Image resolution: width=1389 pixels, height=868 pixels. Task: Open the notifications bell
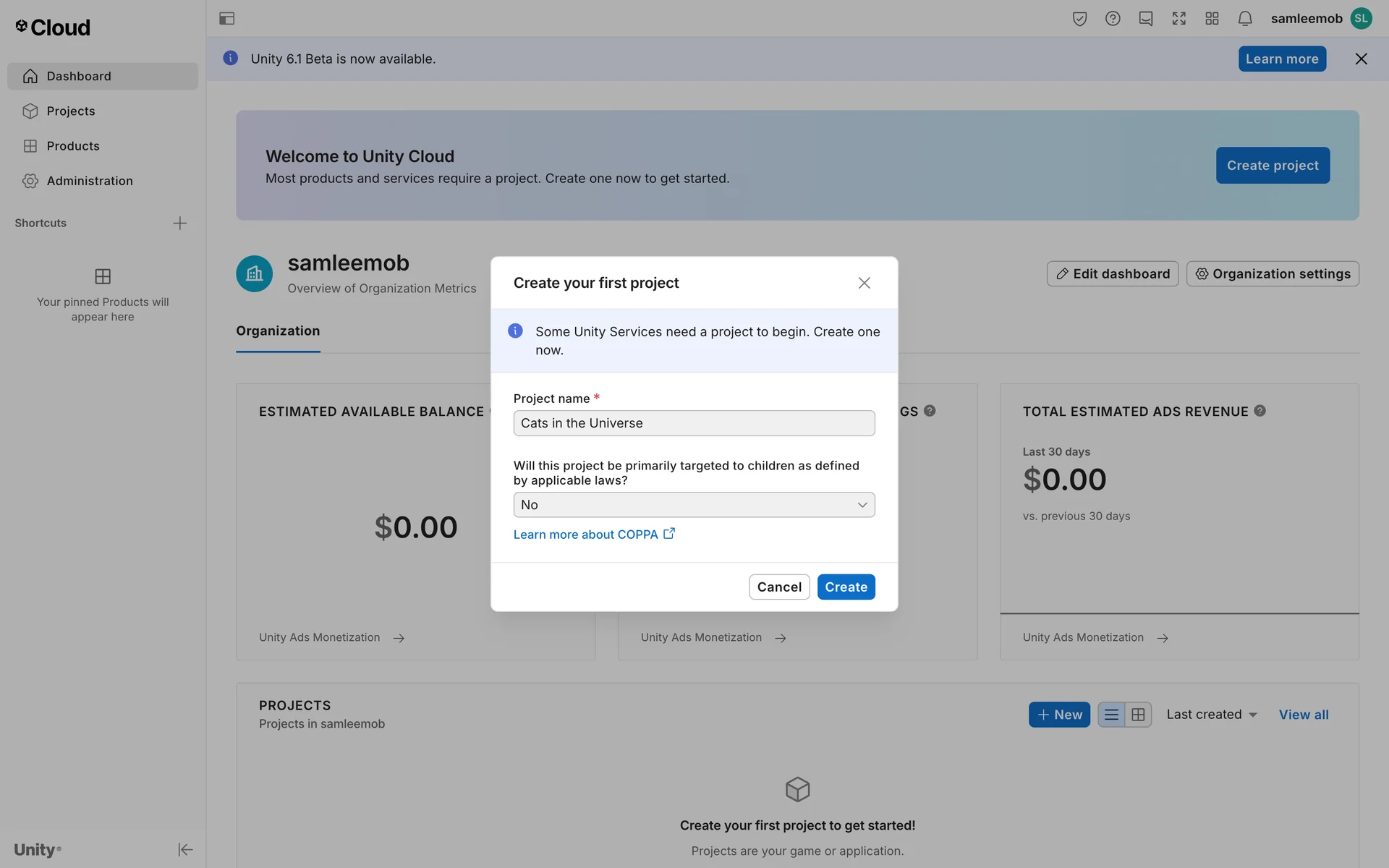click(1244, 19)
